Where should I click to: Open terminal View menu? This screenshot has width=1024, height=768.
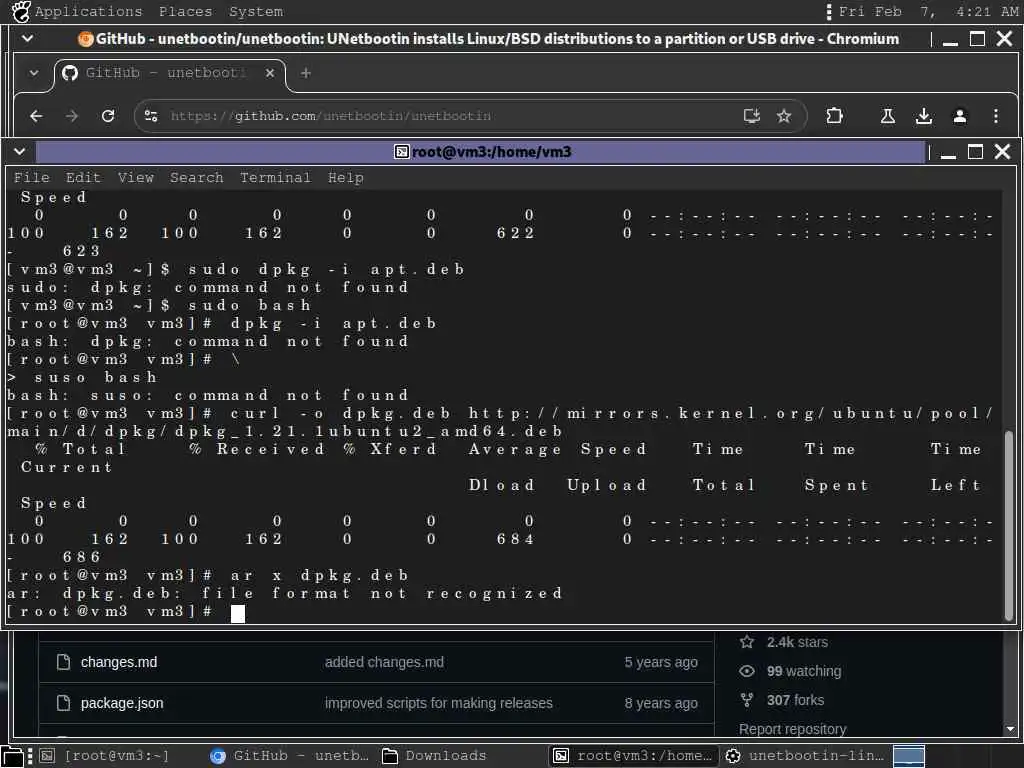point(135,178)
